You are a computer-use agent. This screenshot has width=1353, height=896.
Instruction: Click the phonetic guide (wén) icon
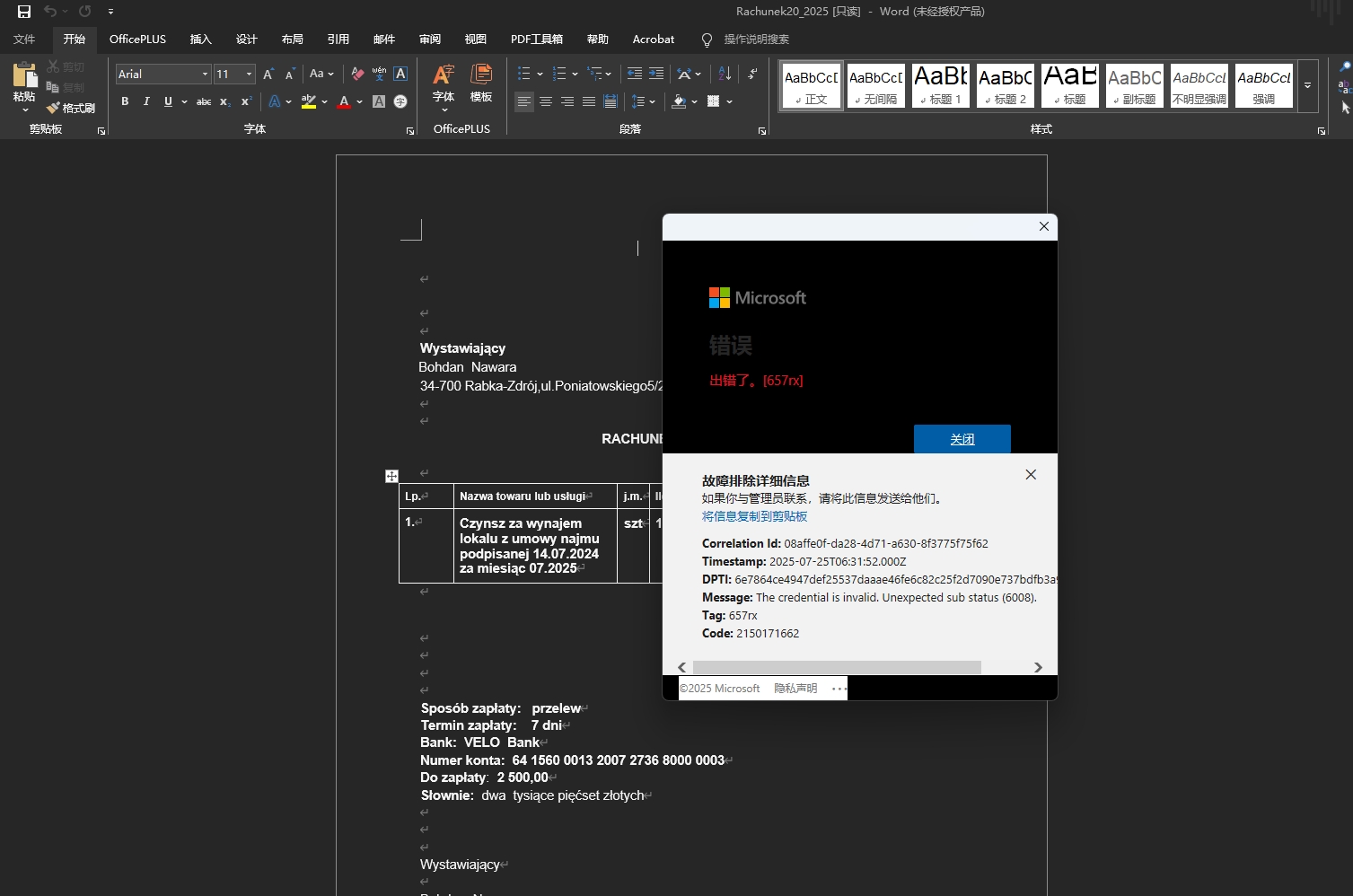379,74
